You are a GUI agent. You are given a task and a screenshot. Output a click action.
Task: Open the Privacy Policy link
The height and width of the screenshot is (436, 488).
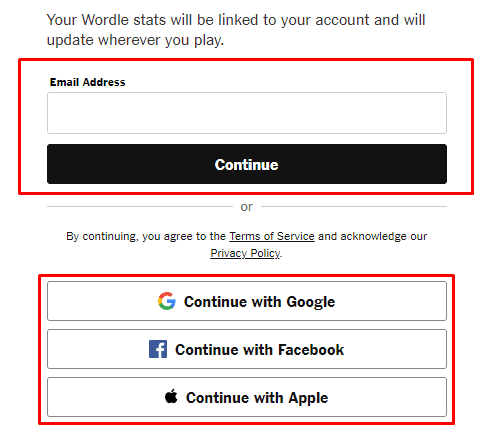245,253
